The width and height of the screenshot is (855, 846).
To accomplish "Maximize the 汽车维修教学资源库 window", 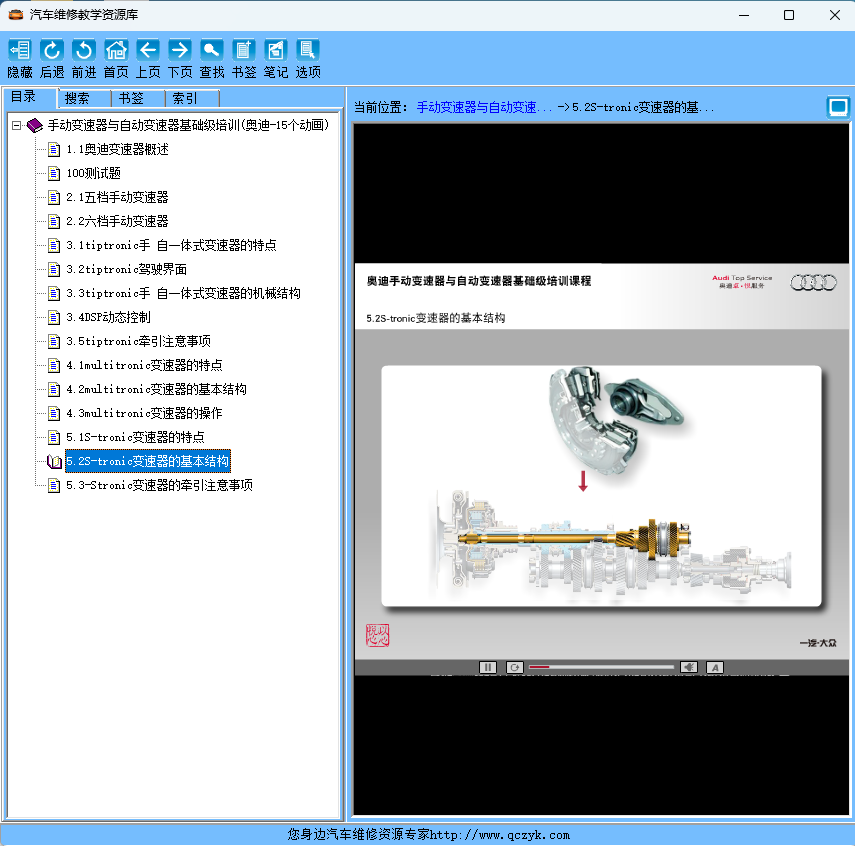I will point(788,15).
